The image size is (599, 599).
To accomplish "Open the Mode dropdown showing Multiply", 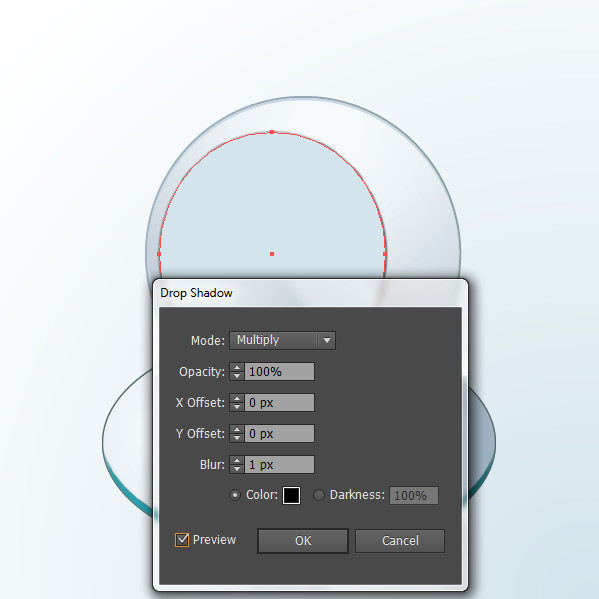I will tap(282, 340).
